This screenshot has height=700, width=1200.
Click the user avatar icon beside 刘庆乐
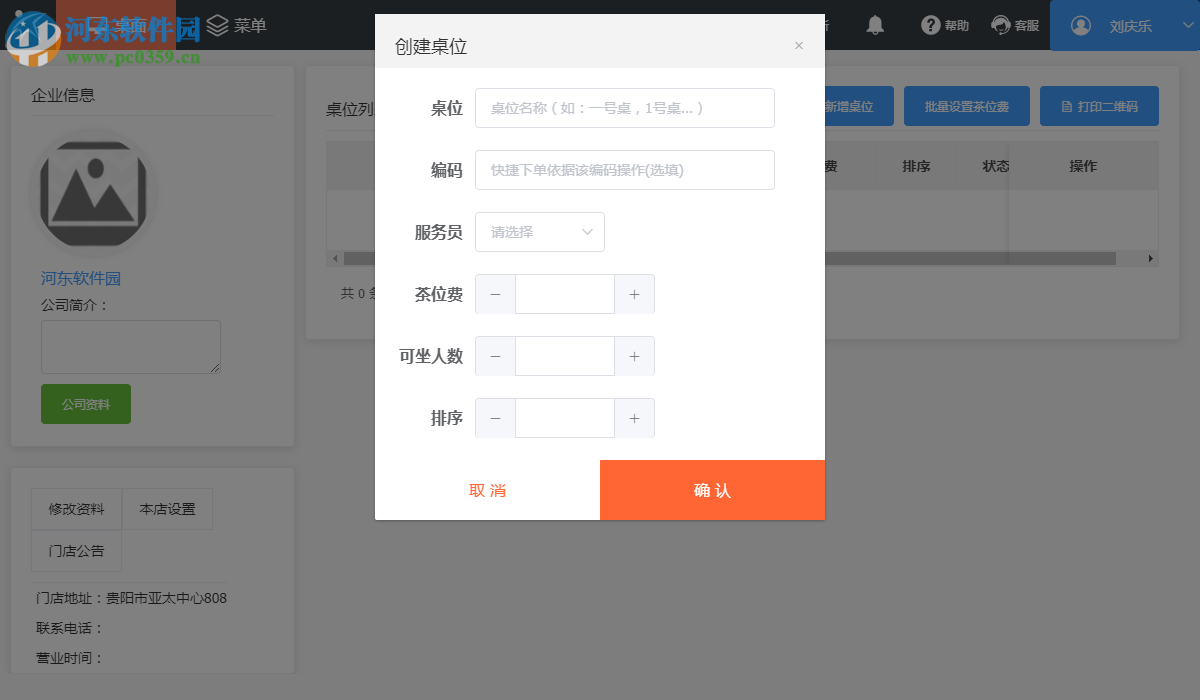click(x=1080, y=25)
